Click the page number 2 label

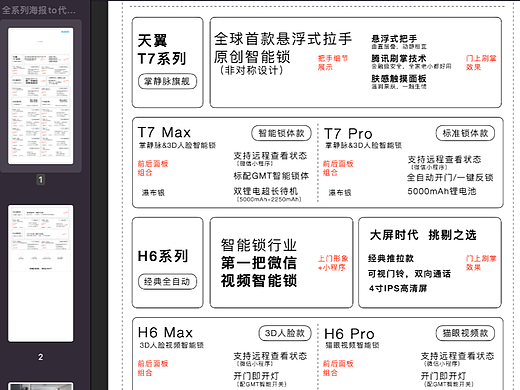[x=41, y=357]
